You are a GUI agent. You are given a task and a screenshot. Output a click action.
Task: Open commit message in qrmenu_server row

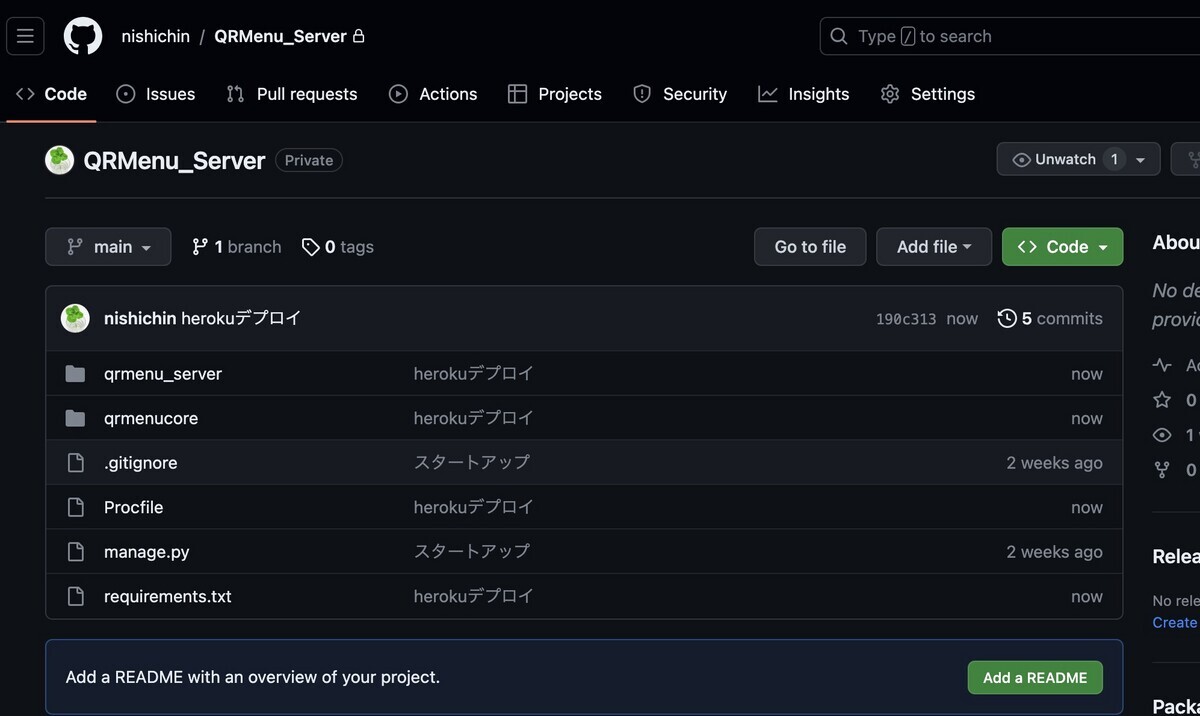474,374
